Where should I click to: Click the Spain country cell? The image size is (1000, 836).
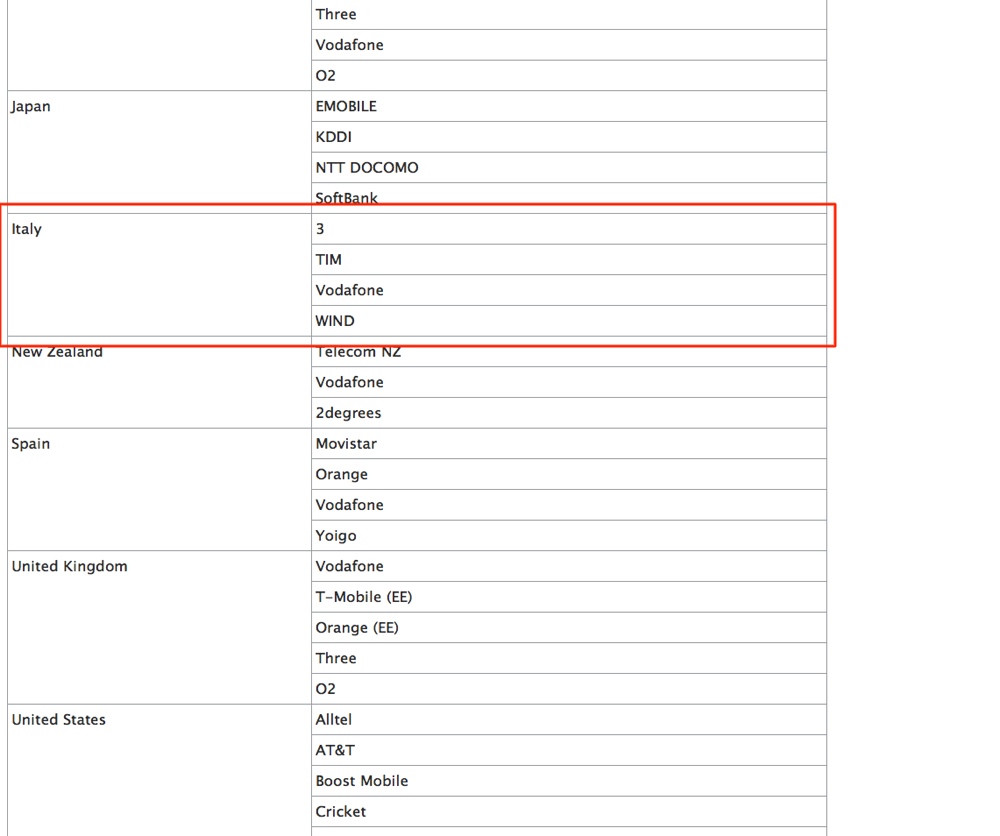coord(31,444)
